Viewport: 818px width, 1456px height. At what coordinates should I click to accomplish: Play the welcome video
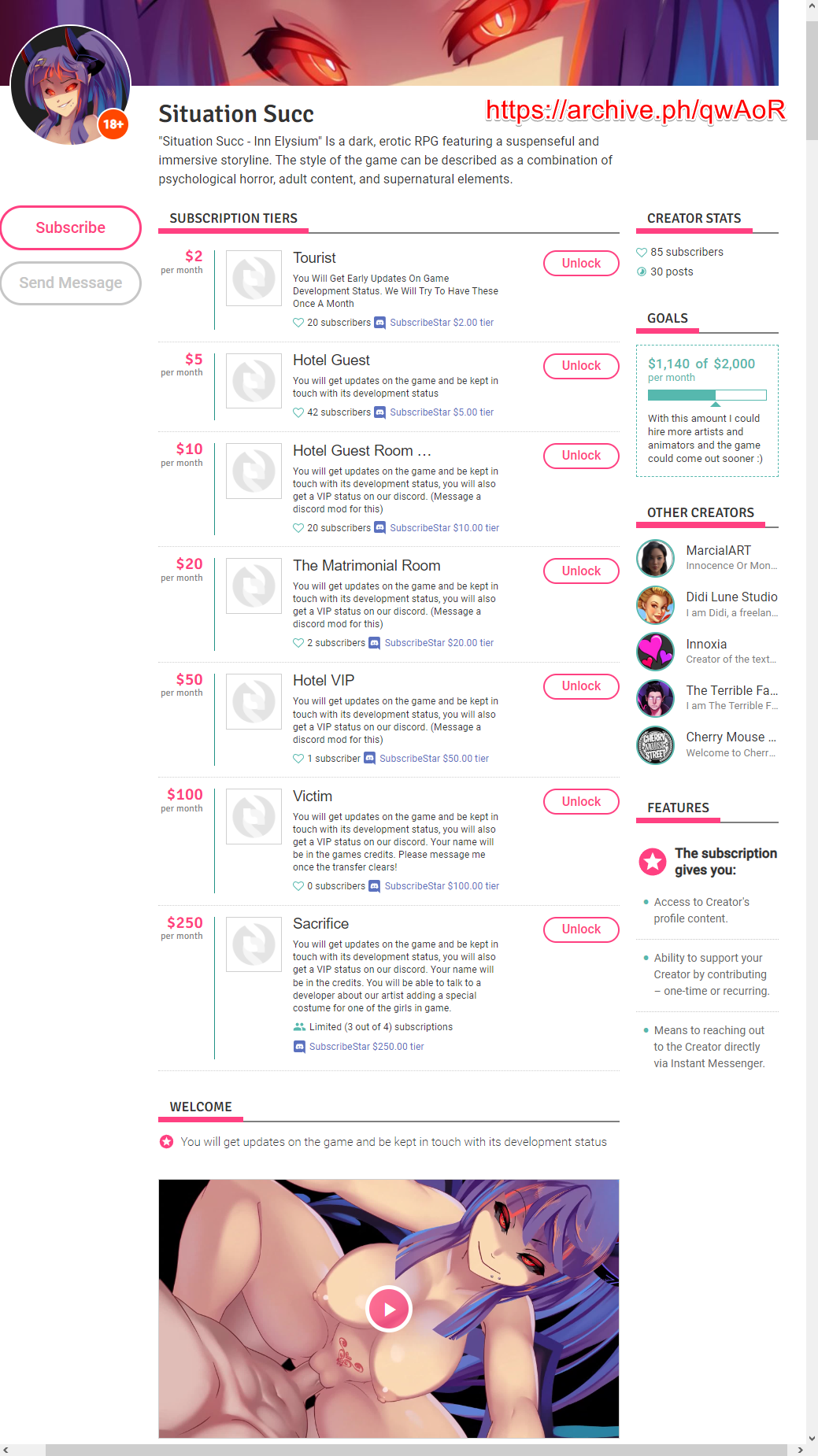pyautogui.click(x=389, y=1309)
